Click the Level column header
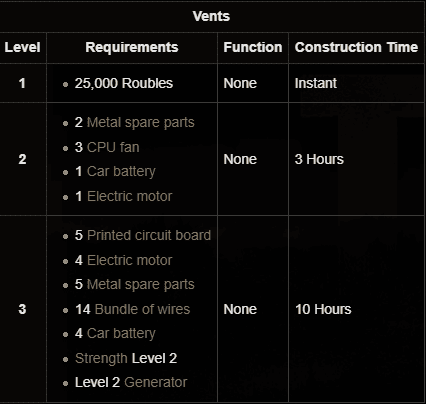This screenshot has height=404, width=426. coord(22,47)
